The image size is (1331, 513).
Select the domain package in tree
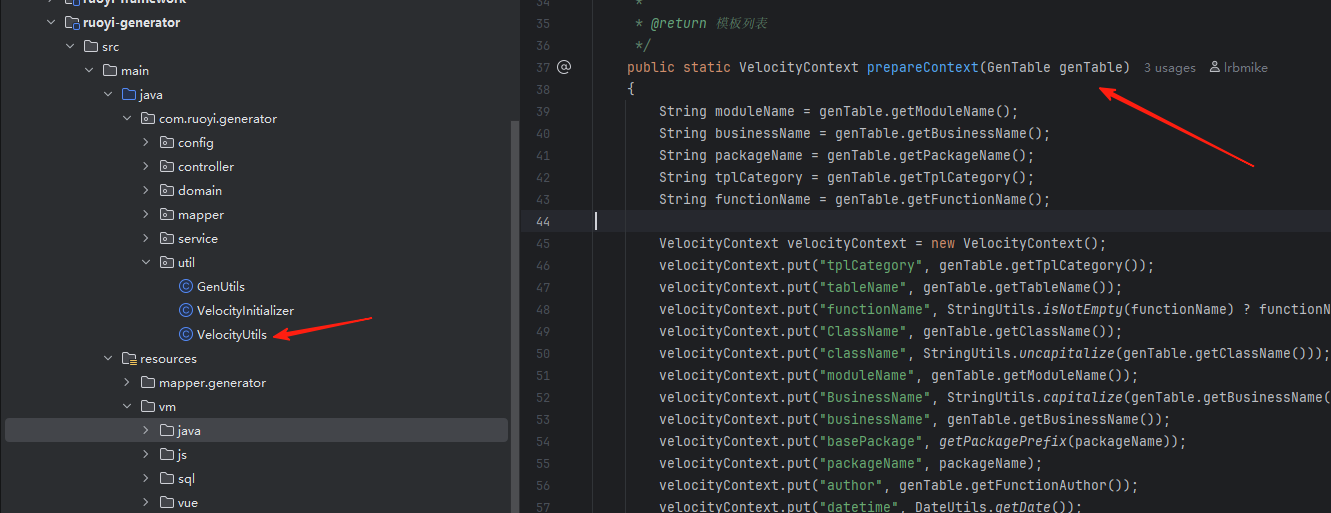(200, 191)
